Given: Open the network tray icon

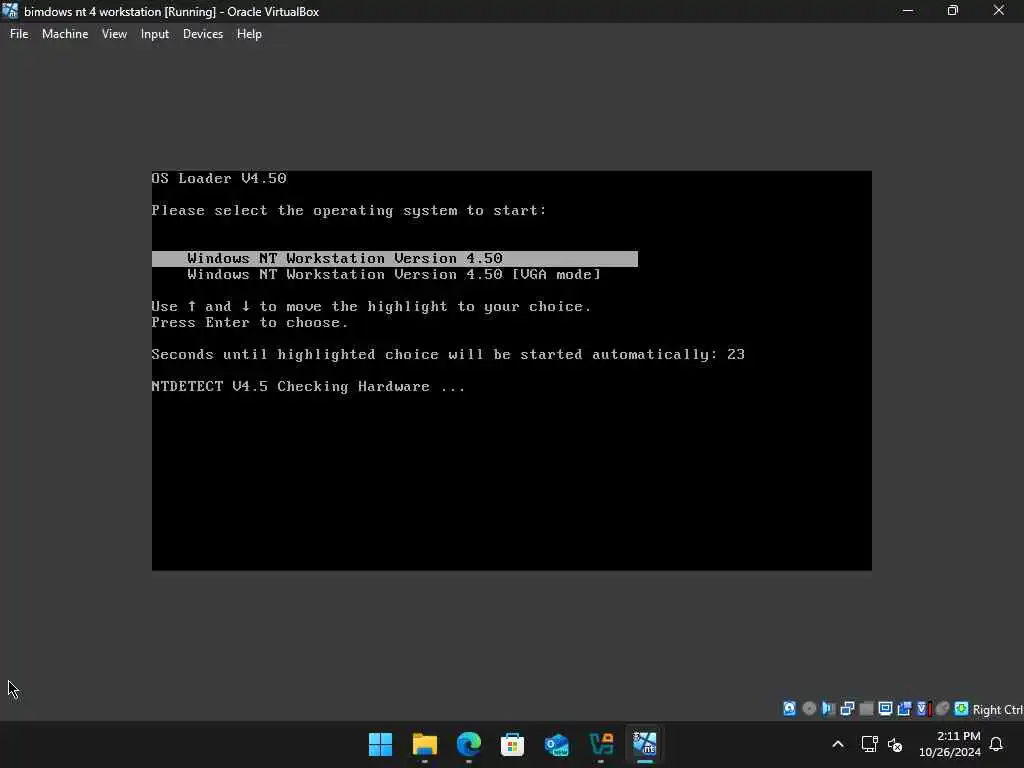Looking at the screenshot, I should point(869,744).
